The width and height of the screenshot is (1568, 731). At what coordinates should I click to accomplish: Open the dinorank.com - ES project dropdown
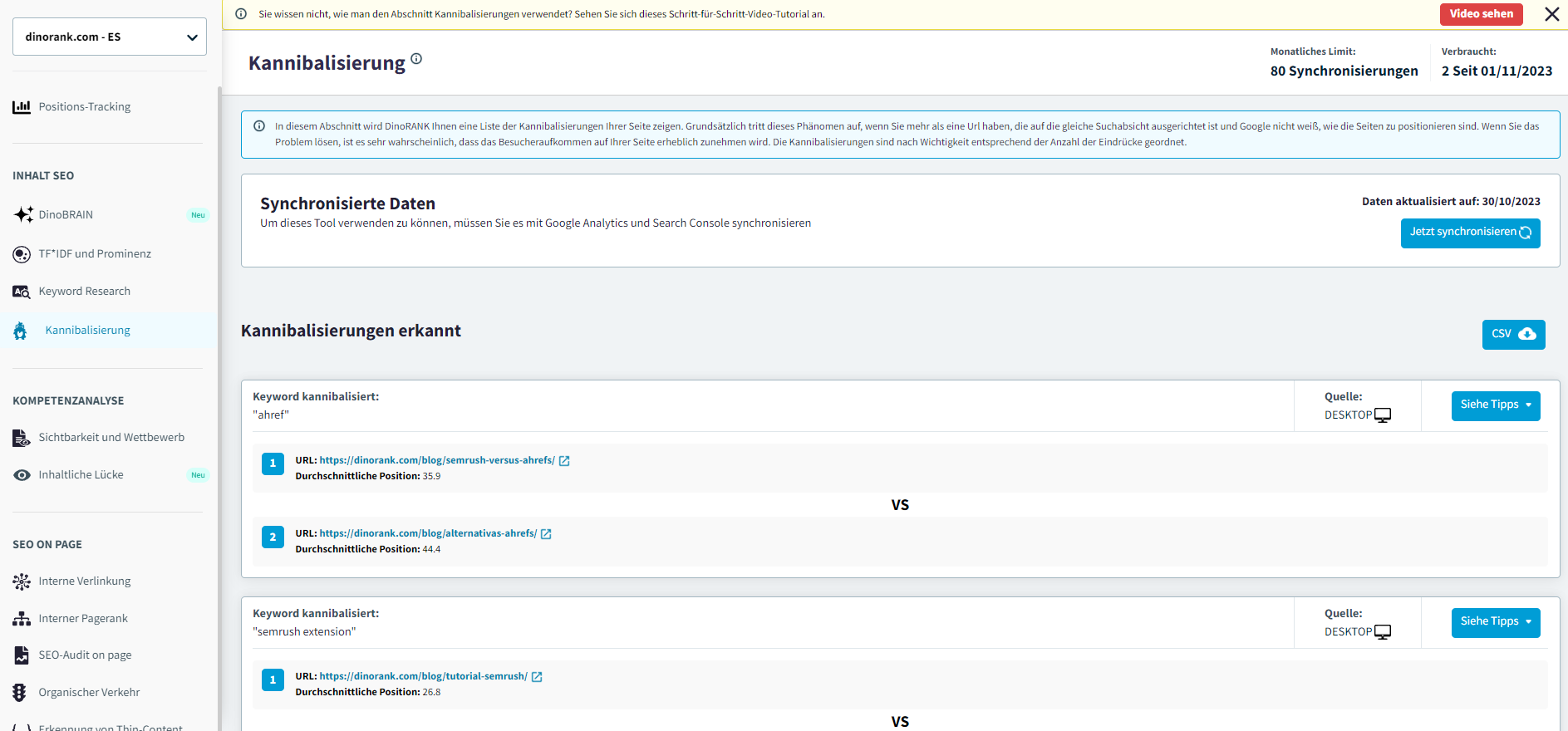(x=110, y=37)
